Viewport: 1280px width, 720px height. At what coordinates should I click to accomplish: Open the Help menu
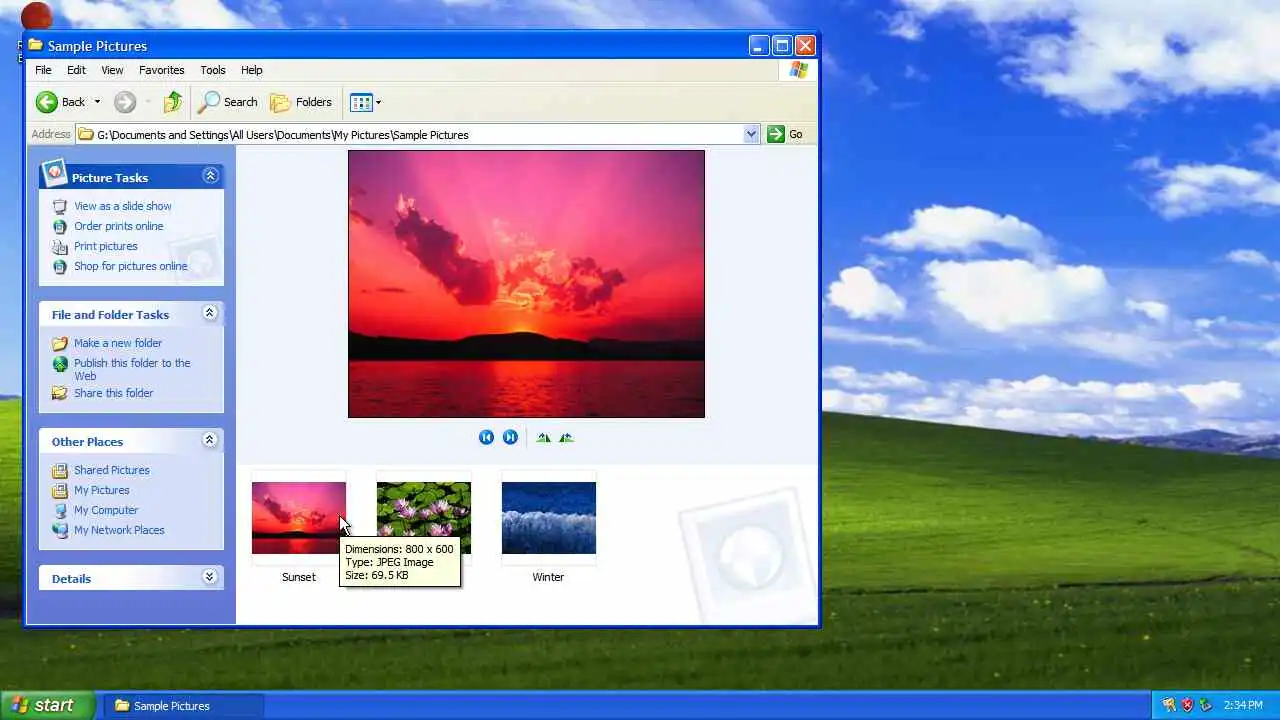(x=252, y=70)
